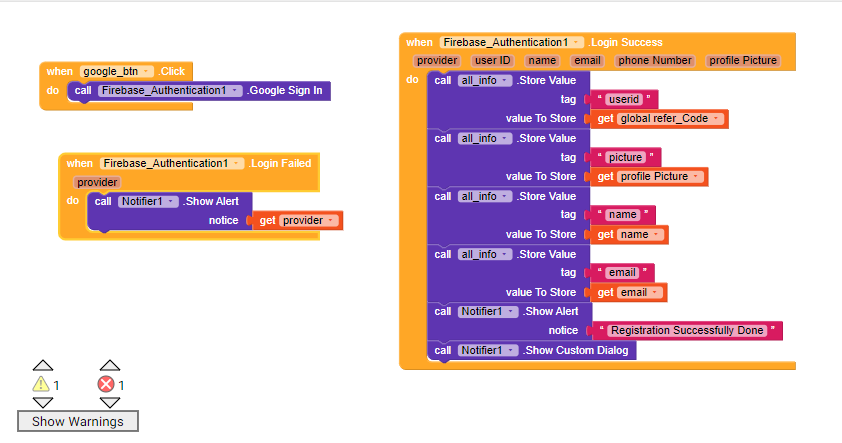This screenshot has height=443, width=842.
Task: Go to previous warning with up arrow
Action: pos(43,366)
